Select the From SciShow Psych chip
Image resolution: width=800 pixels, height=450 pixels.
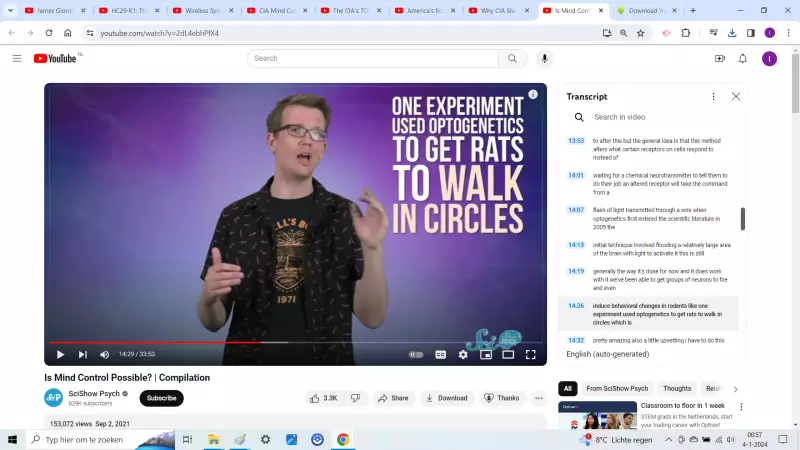(617, 389)
